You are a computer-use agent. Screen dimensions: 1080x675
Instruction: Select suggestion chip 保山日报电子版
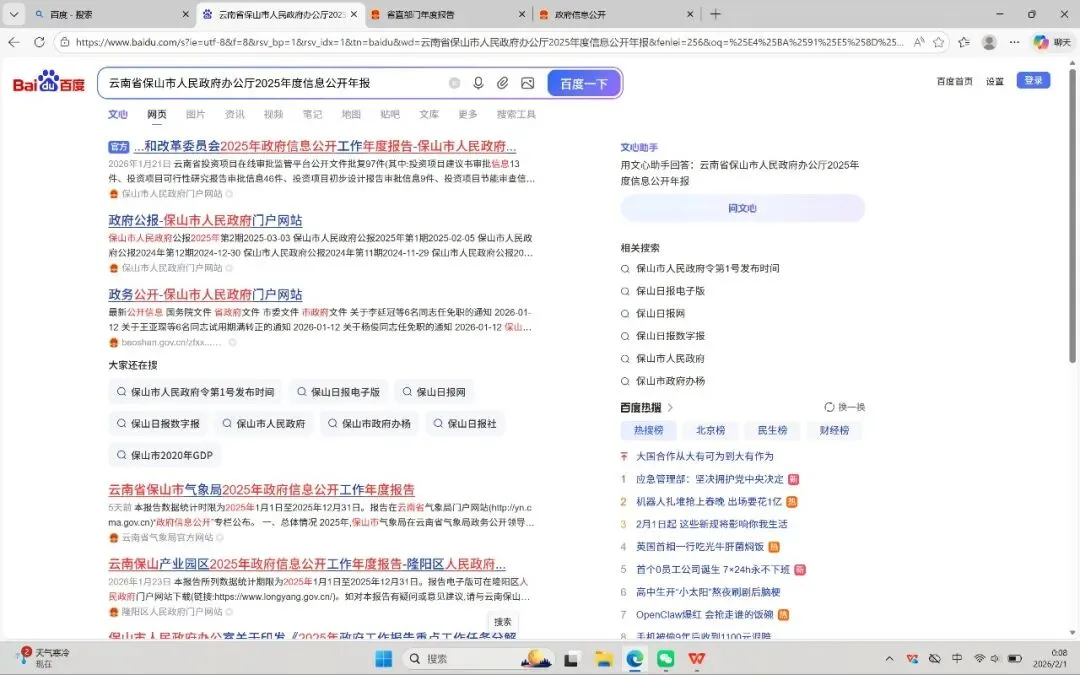339,392
